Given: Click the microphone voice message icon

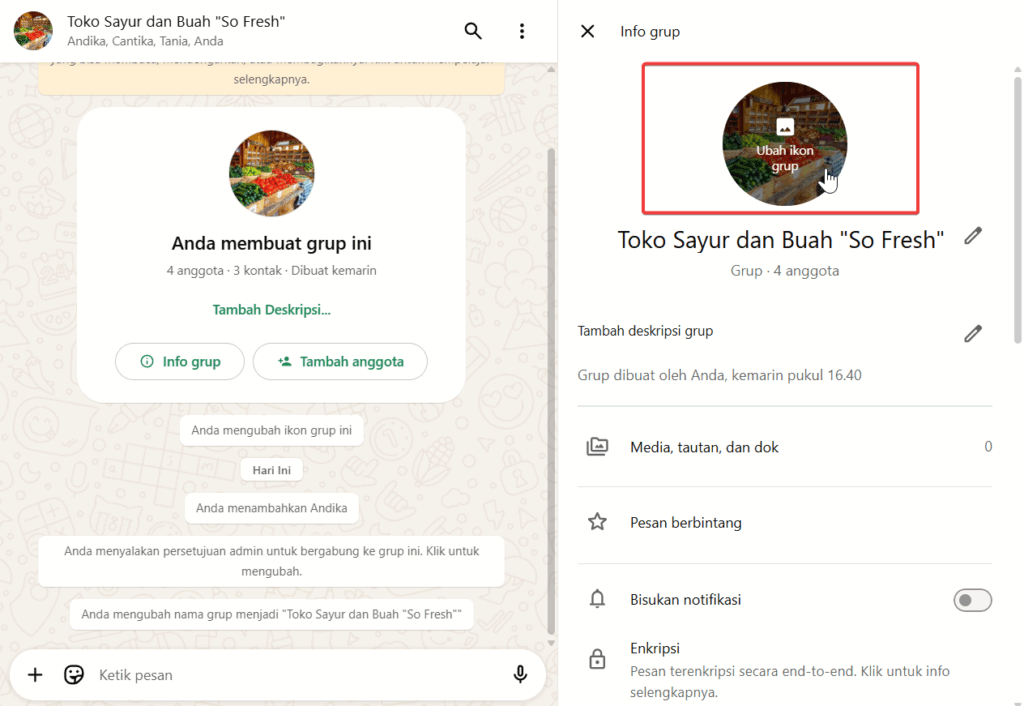Looking at the screenshot, I should click(520, 675).
